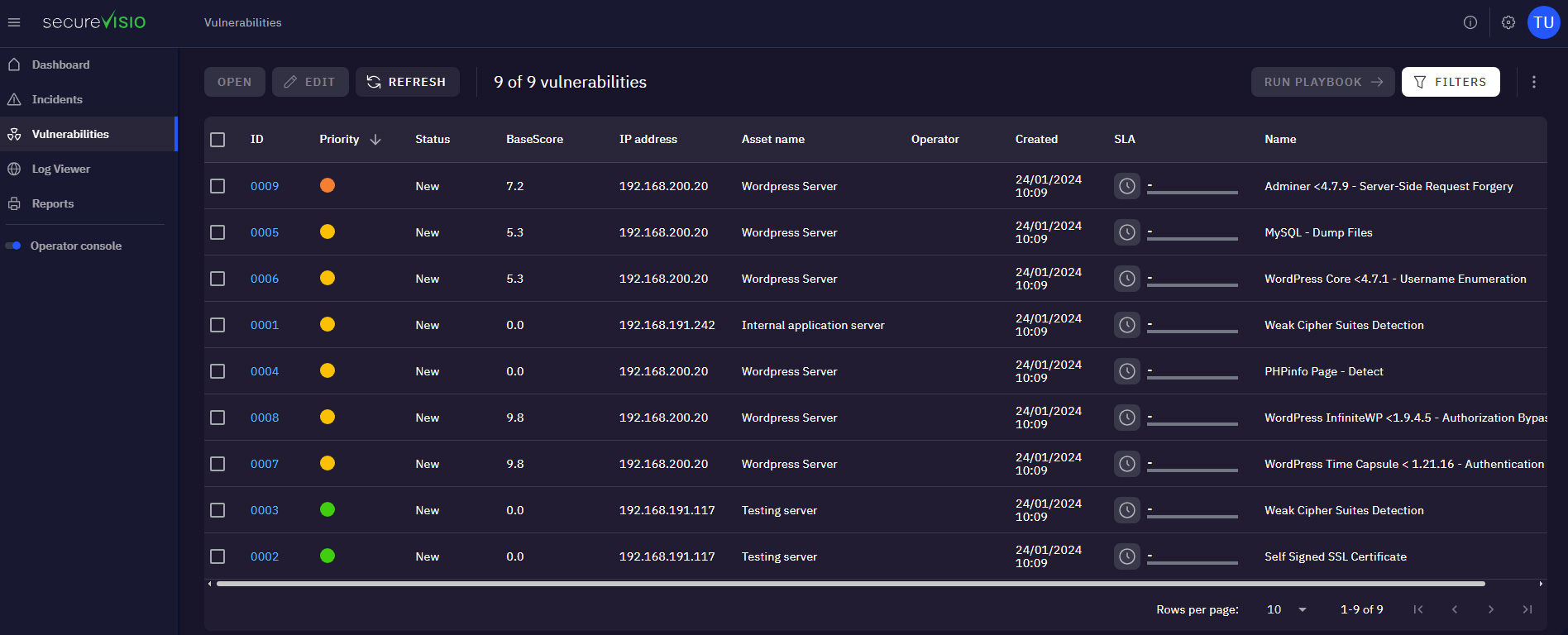Image resolution: width=1568 pixels, height=635 pixels.
Task: Click 'MySQL - Dump Files' name cell
Action: [1318, 232]
